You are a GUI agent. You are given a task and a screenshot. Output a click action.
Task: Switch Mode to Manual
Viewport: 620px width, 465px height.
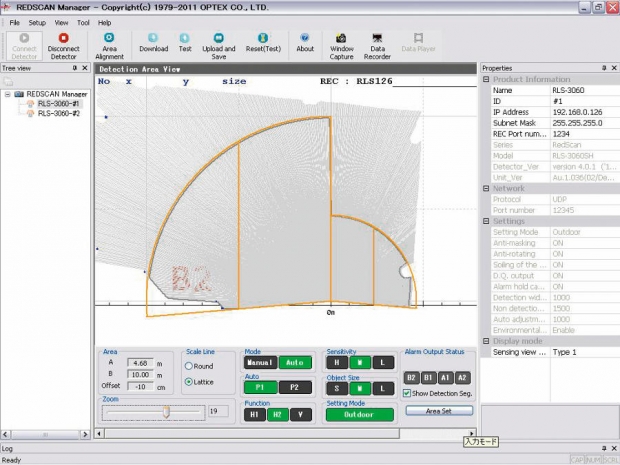point(260,363)
